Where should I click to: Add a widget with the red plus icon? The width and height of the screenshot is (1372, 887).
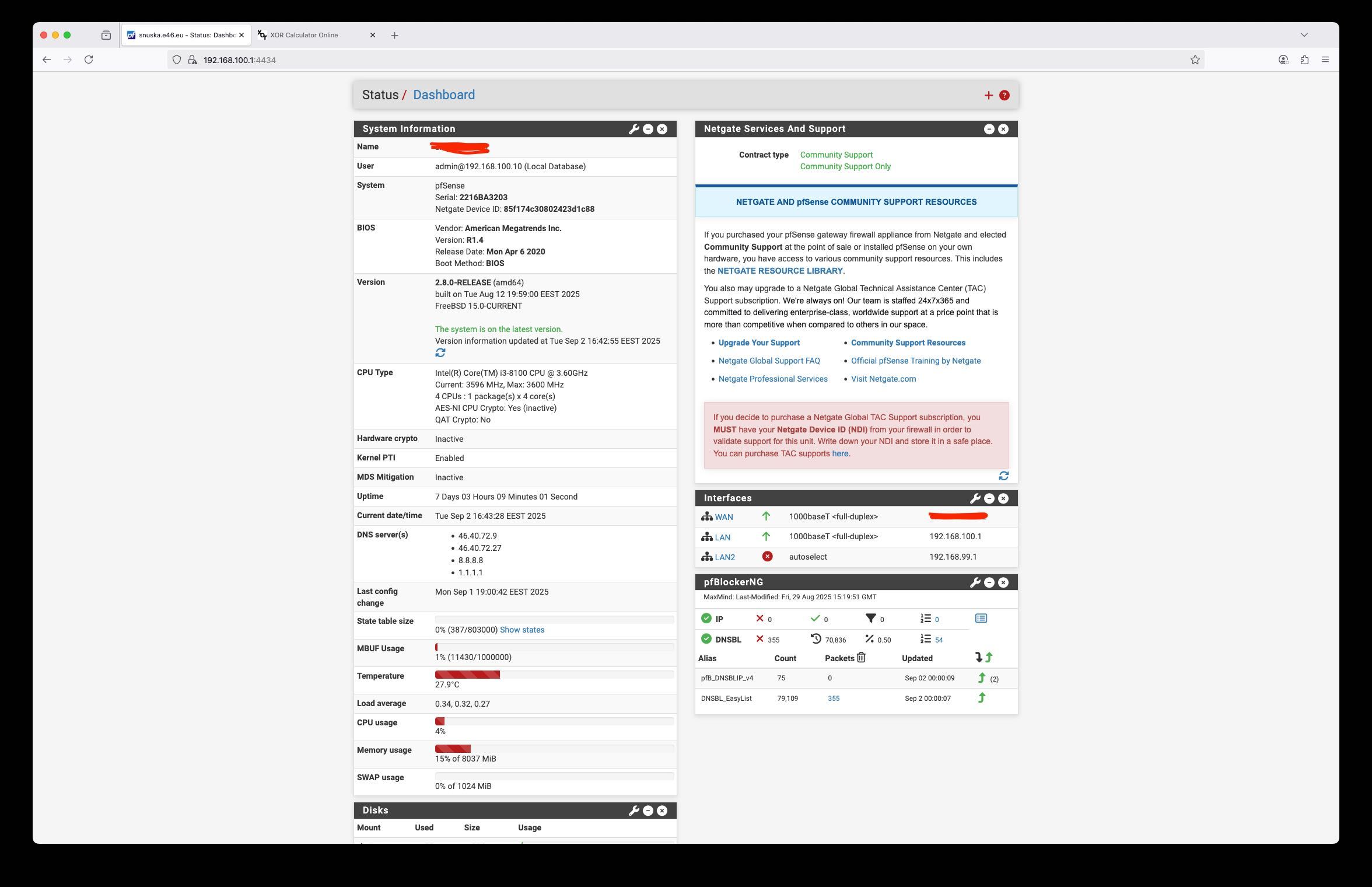coord(988,95)
